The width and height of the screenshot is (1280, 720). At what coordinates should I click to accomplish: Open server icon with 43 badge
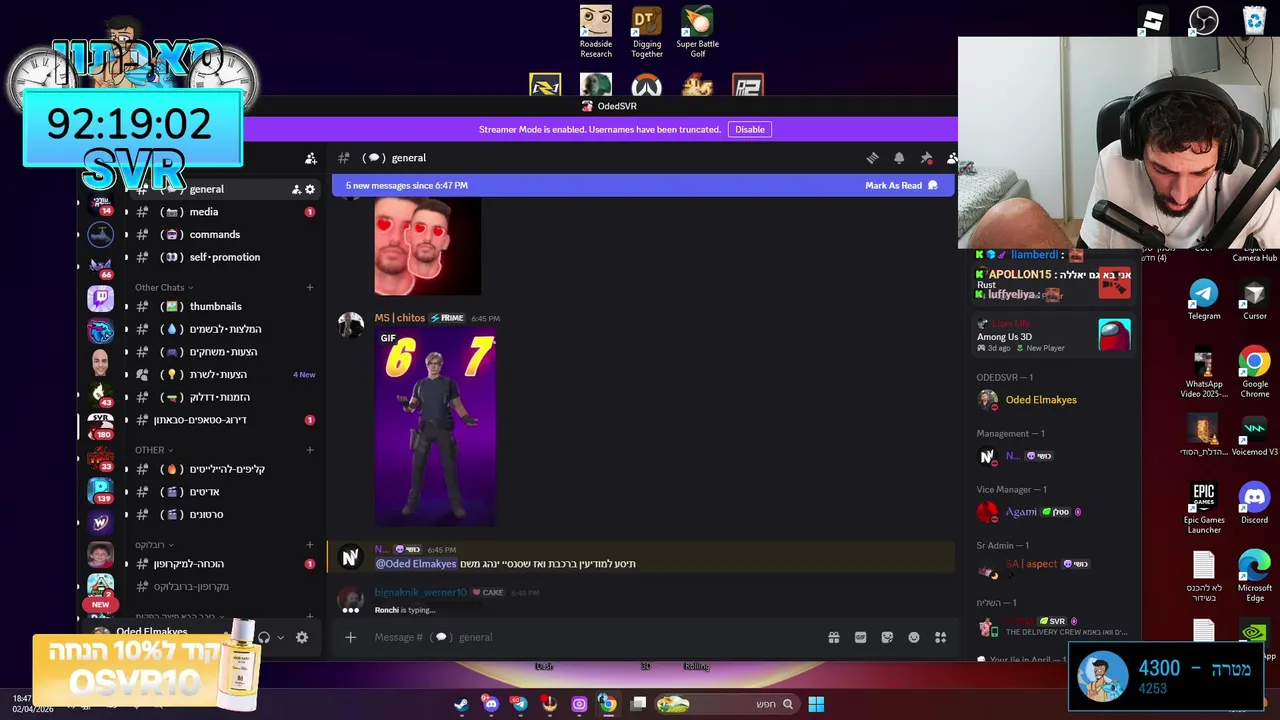100,394
